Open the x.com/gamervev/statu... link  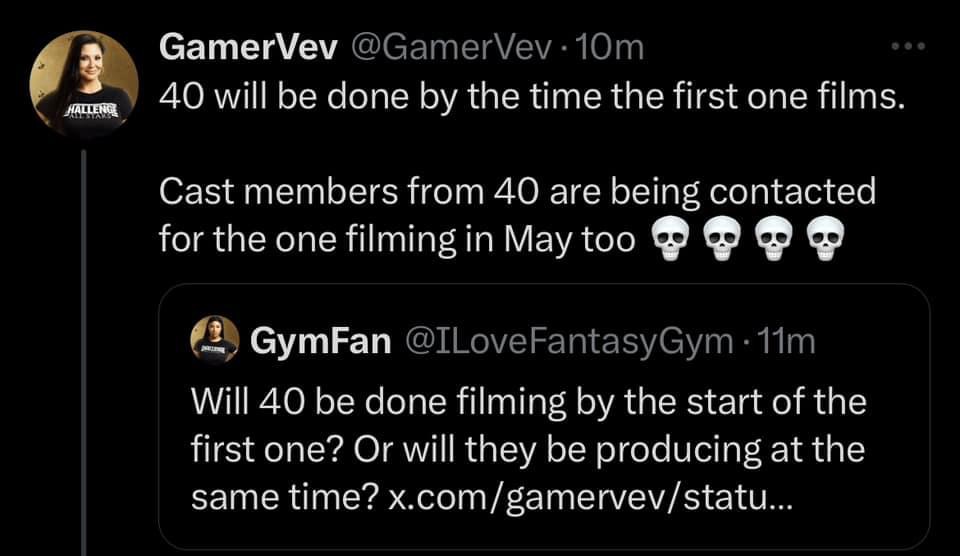click(591, 497)
